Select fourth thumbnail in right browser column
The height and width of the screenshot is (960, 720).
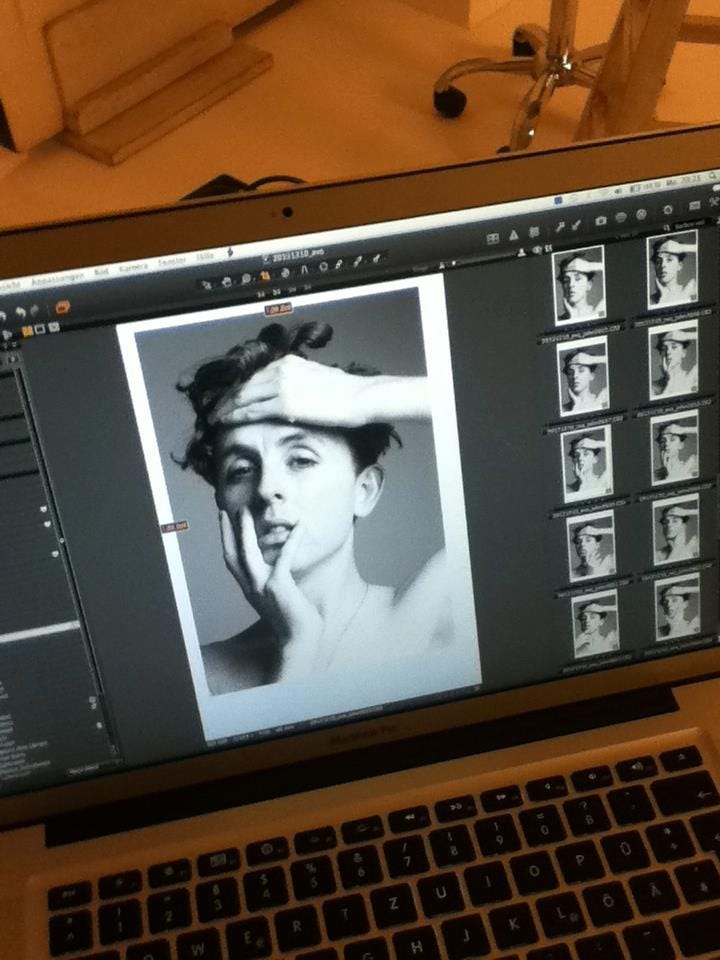(677, 530)
